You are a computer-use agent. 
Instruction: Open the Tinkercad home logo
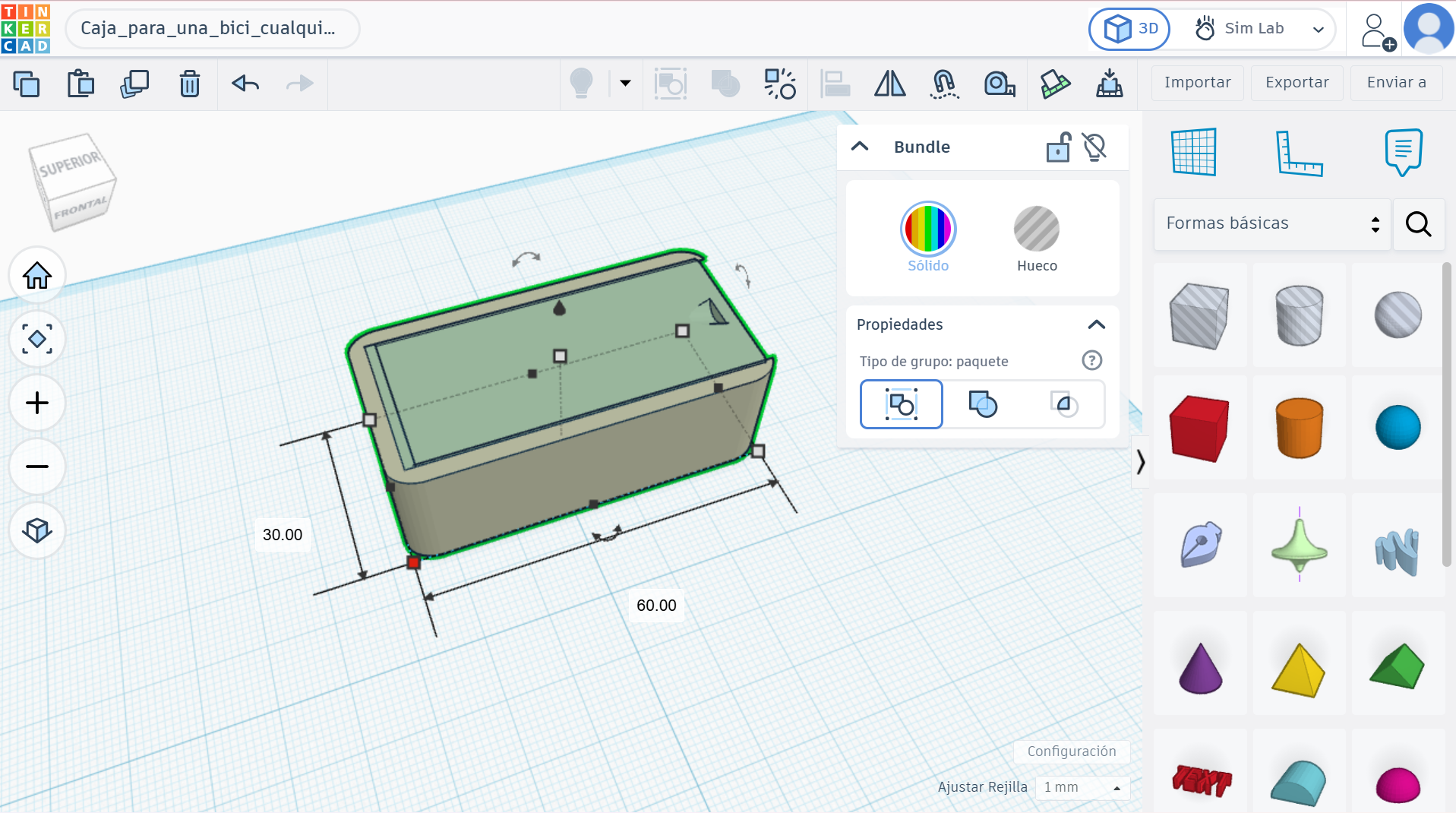26,29
